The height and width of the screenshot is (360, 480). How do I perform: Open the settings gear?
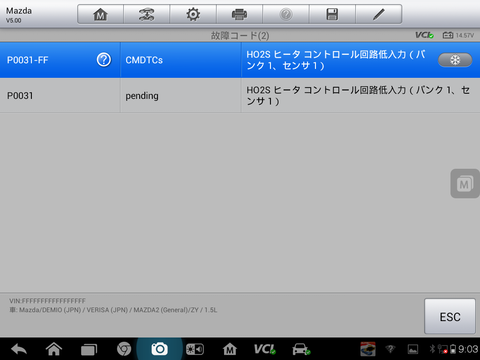[193, 14]
